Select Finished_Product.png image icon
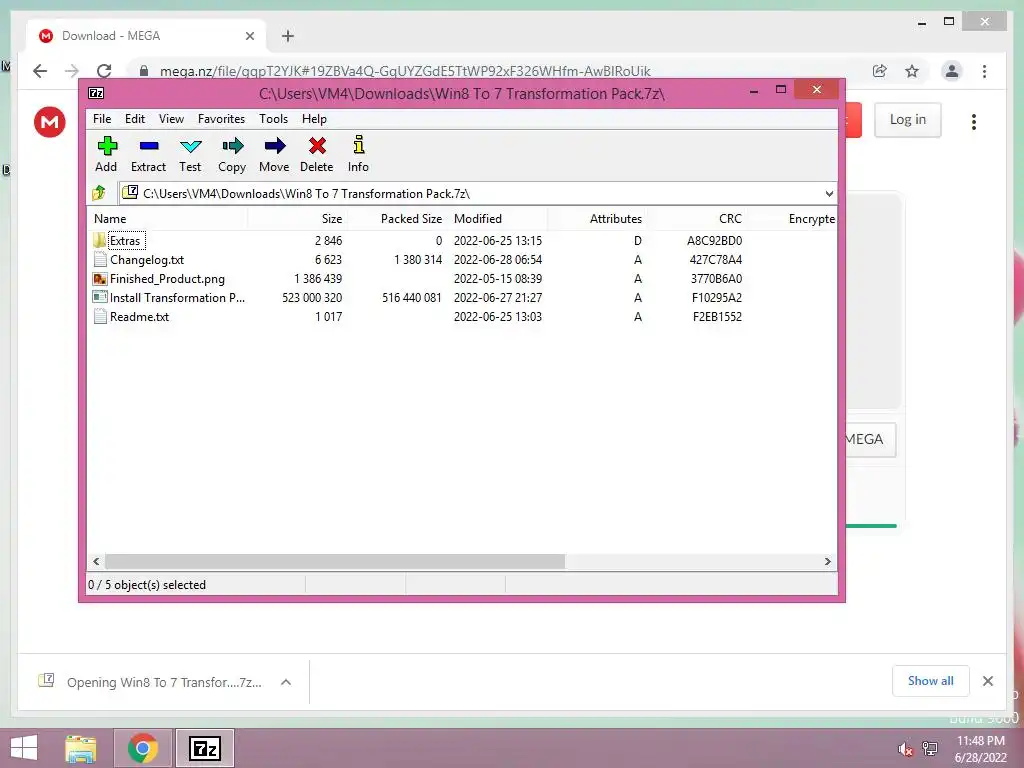Viewport: 1024px width, 768px height. pyautogui.click(x=100, y=278)
